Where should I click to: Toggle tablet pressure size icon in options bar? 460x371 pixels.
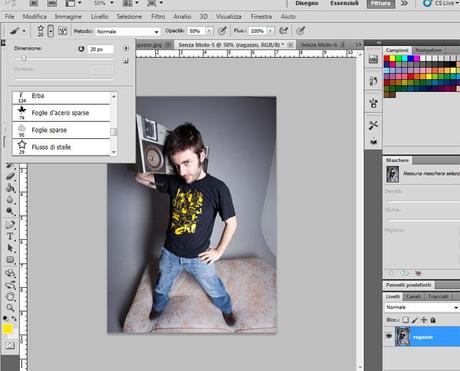coord(300,31)
